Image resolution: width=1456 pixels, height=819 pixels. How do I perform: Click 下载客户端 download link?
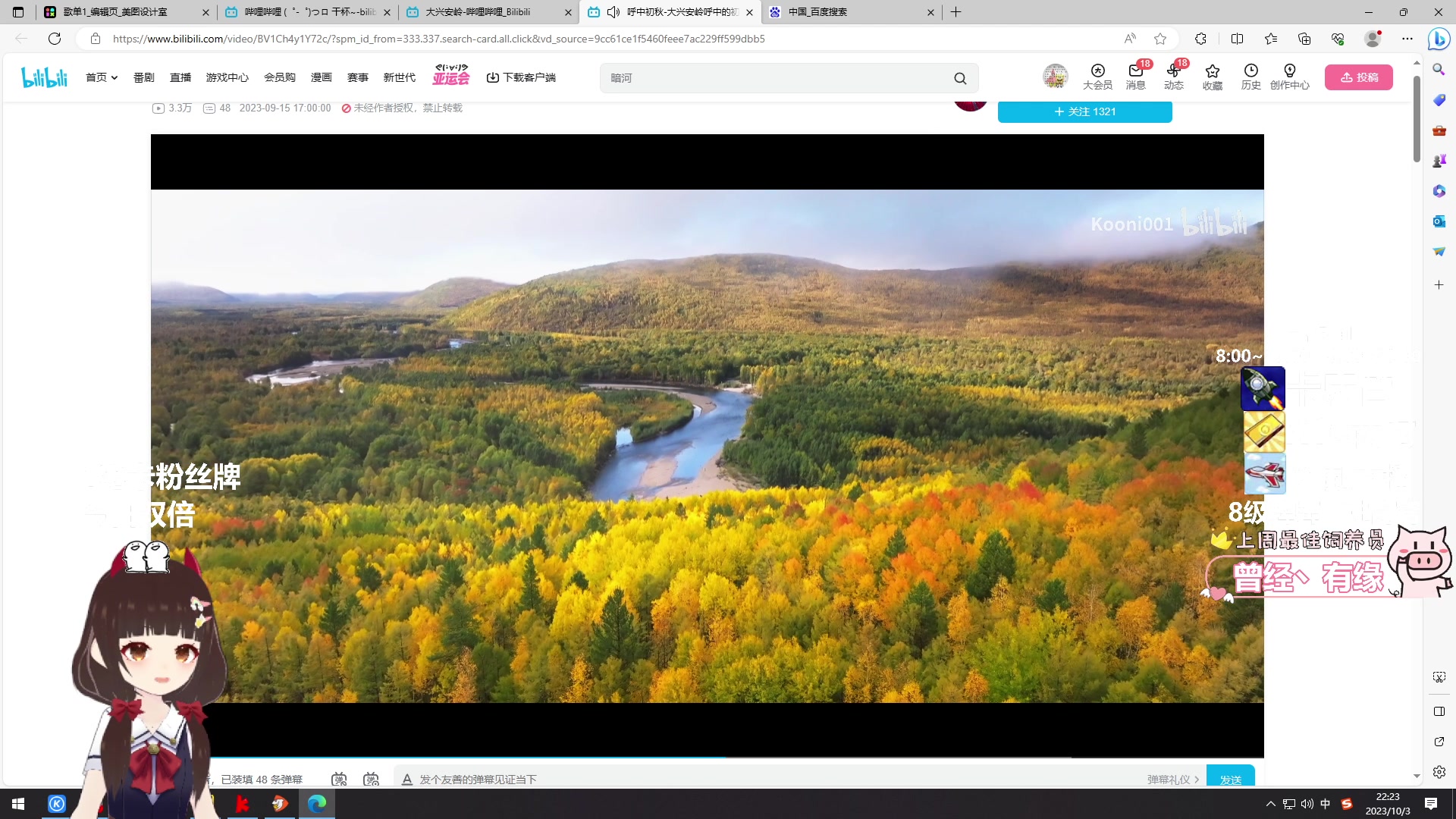[x=521, y=77]
